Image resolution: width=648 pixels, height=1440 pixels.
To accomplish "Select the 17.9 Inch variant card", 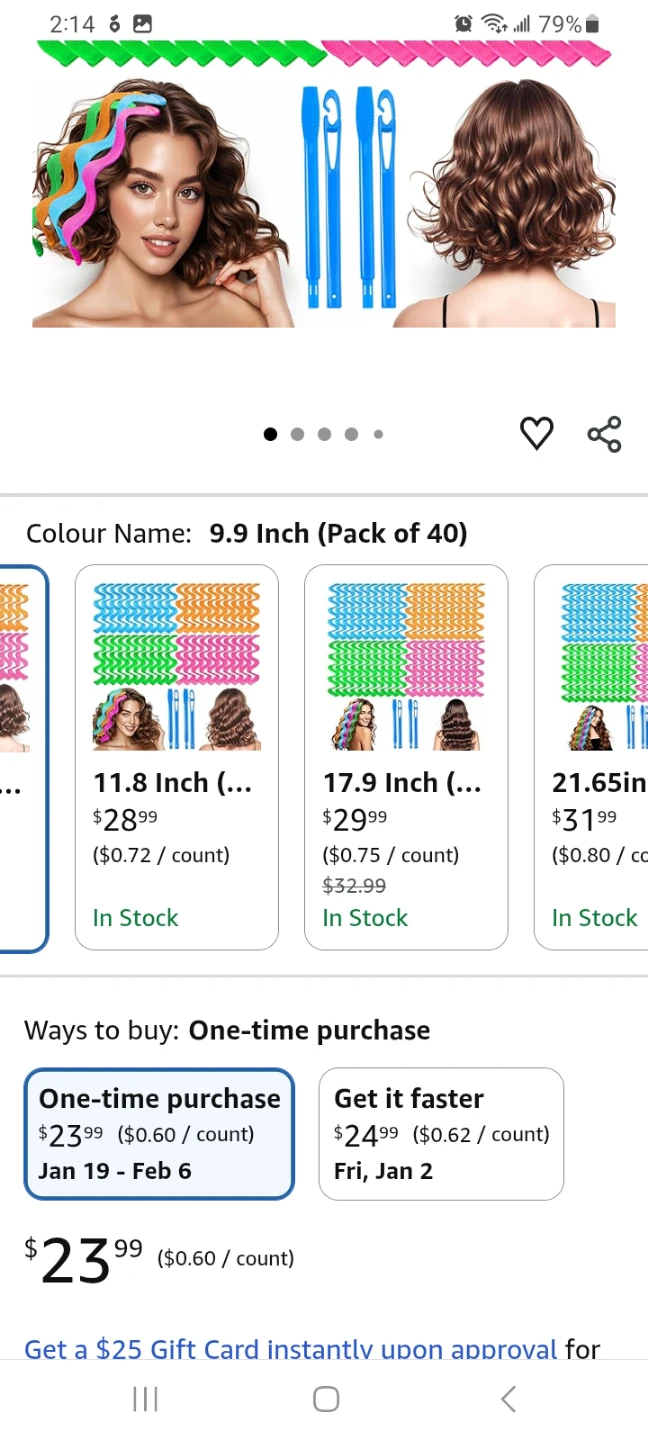I will [x=406, y=757].
